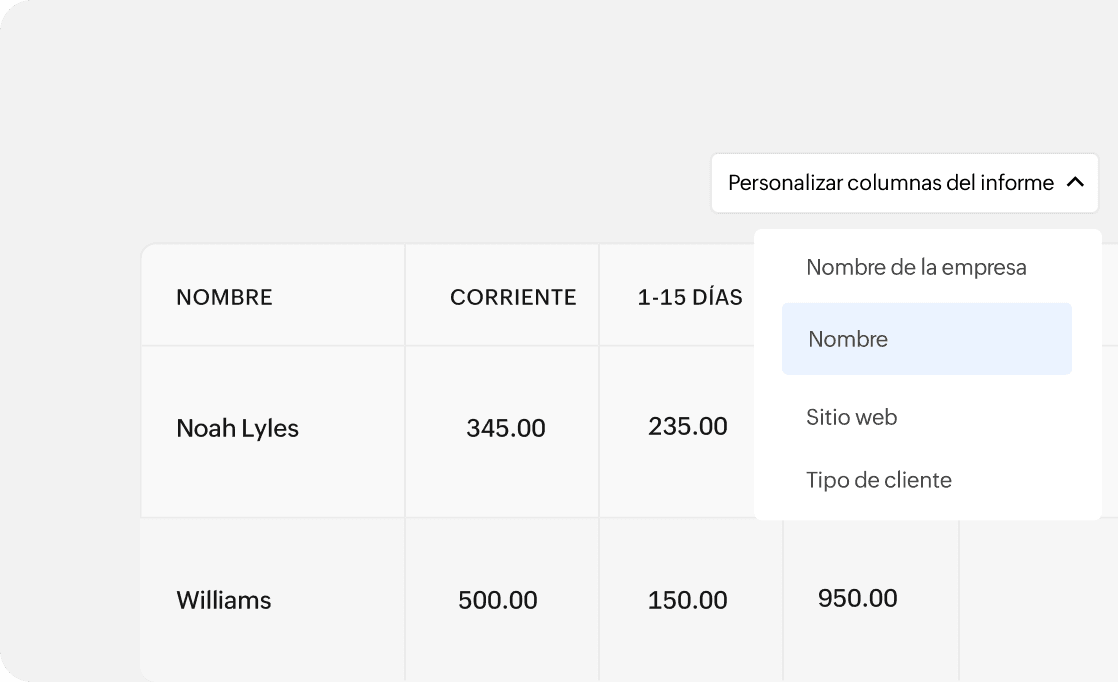Choose the highlighted Nombre option
1118x682 pixels.
coord(927,339)
